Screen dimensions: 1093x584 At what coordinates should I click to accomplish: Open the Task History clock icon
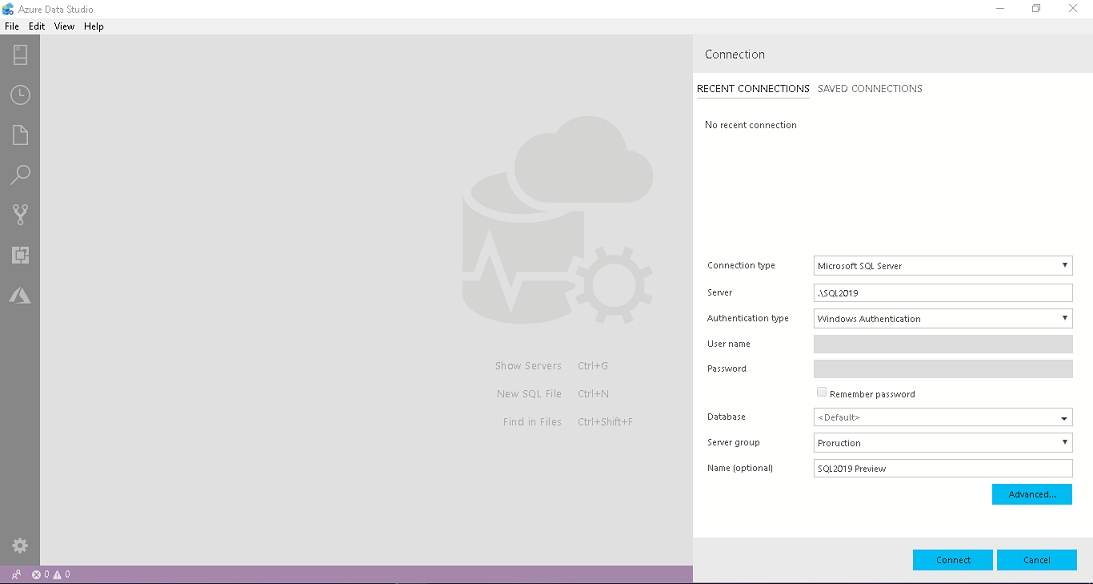point(20,95)
